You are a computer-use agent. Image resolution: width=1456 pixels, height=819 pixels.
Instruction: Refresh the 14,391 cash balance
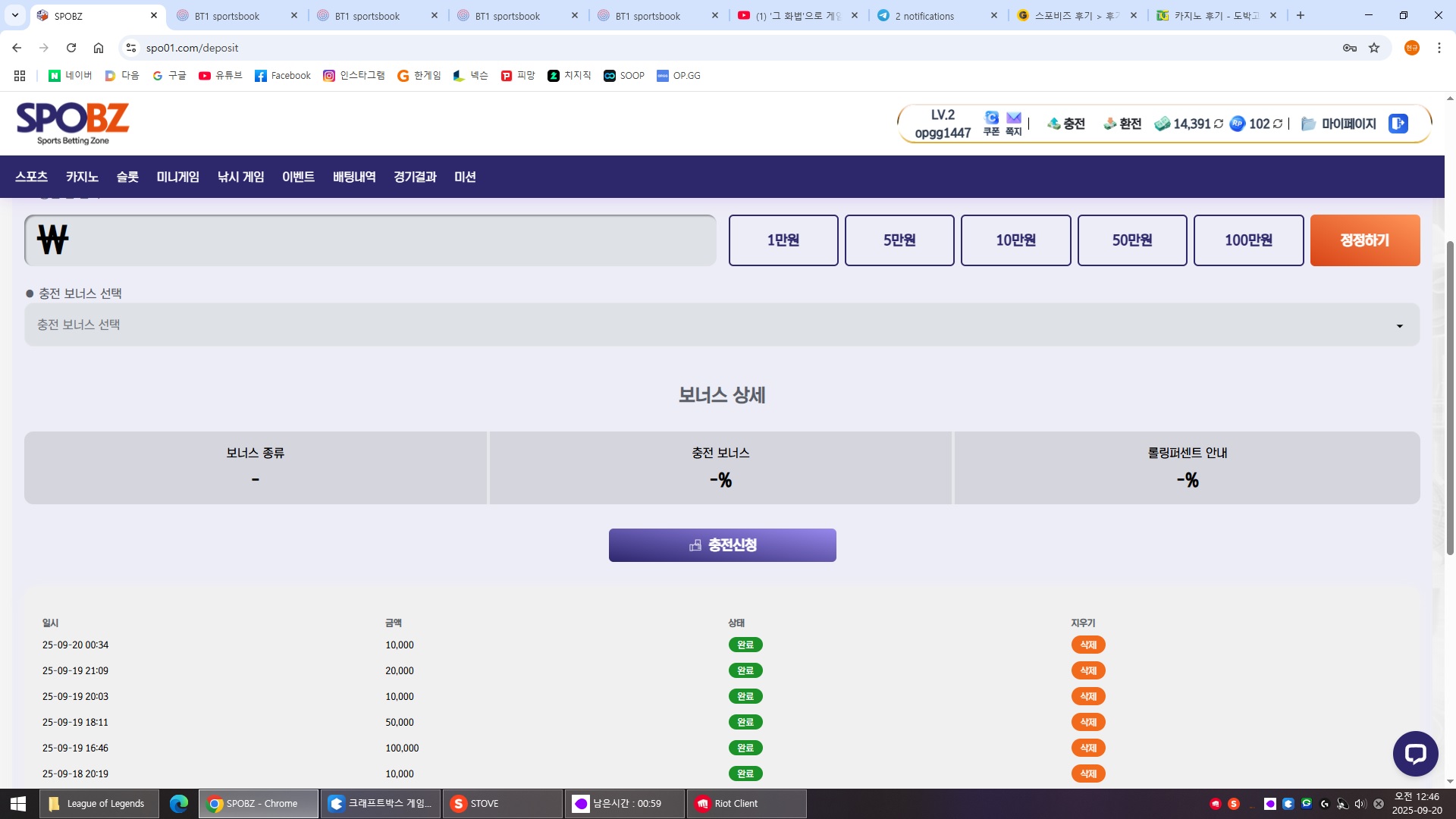pyautogui.click(x=1219, y=124)
